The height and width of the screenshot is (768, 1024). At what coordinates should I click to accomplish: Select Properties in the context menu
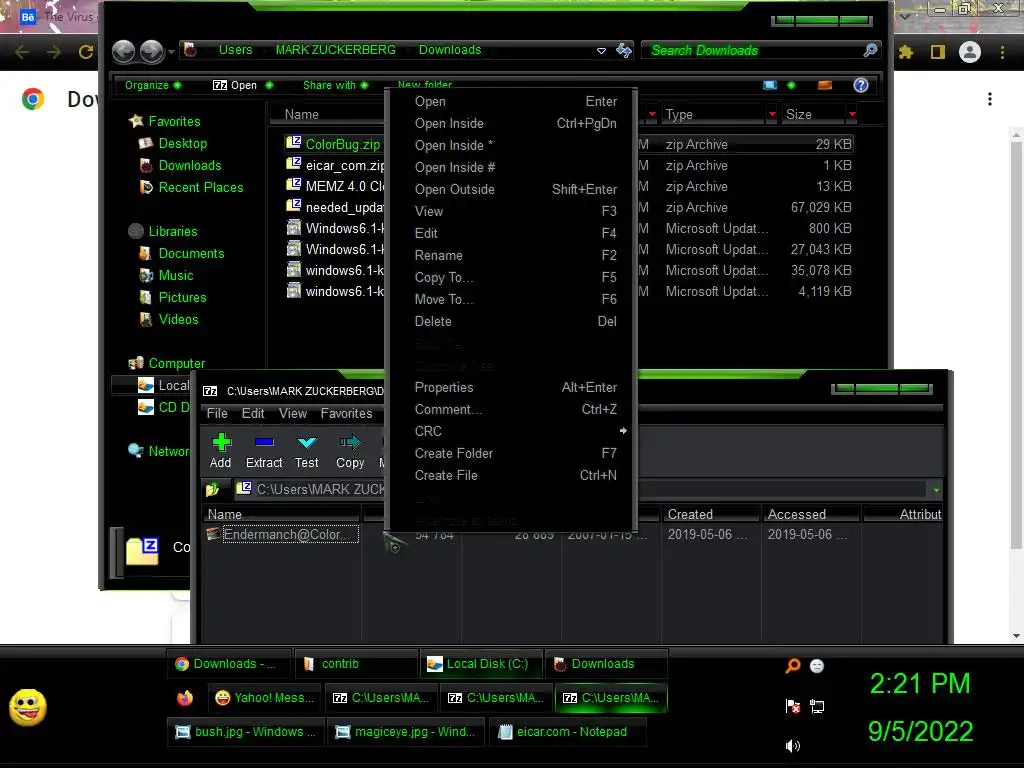(444, 387)
